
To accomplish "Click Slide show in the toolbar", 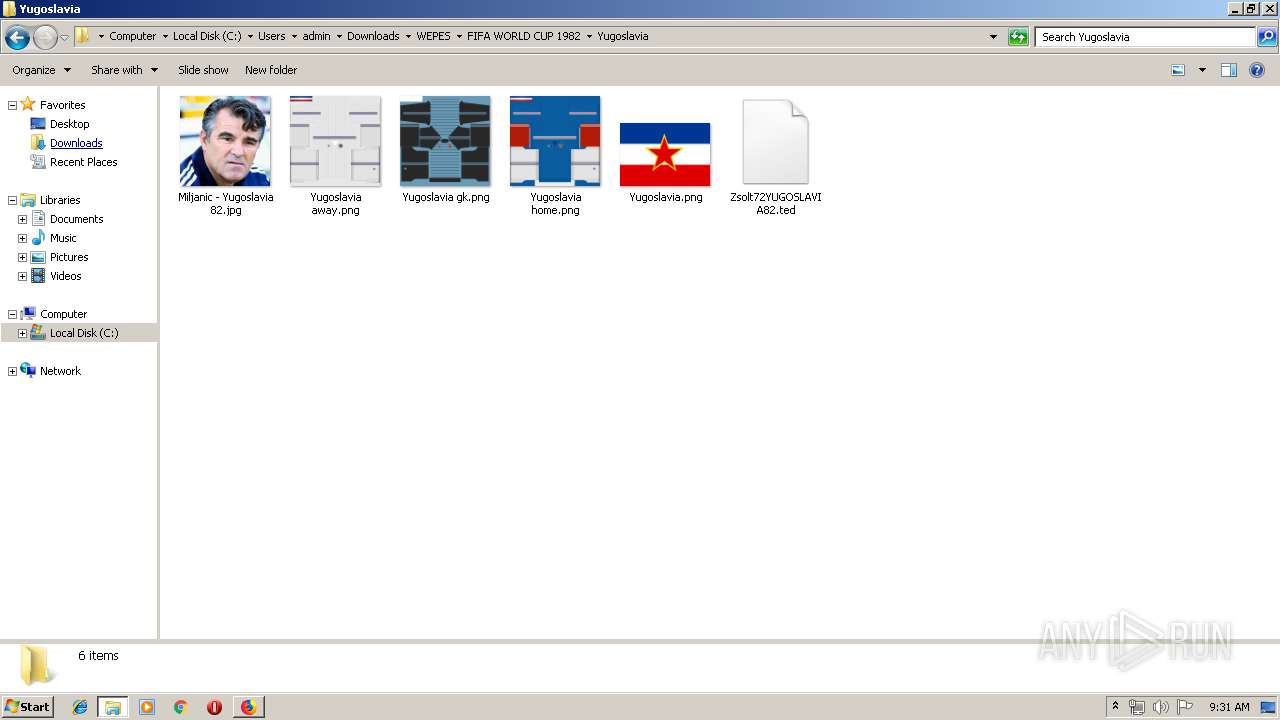I will pyautogui.click(x=203, y=70).
